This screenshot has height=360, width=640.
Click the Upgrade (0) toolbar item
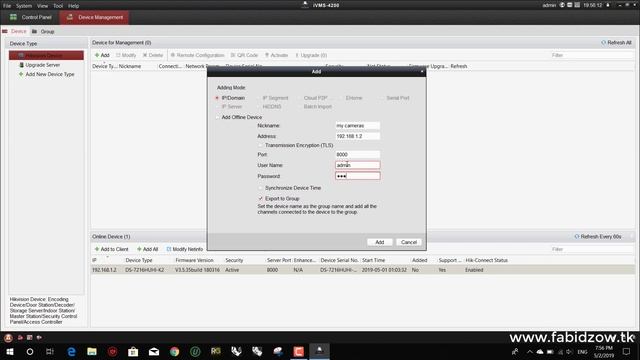311,55
